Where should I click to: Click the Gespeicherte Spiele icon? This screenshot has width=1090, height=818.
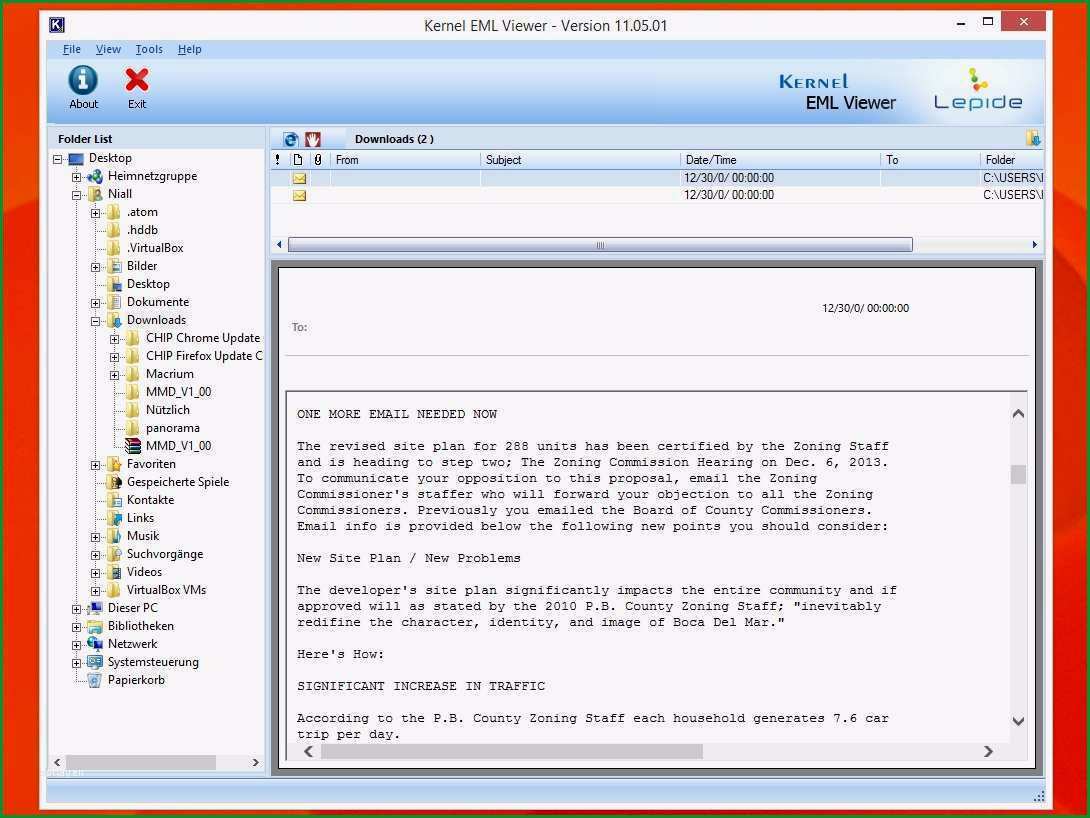coord(114,482)
